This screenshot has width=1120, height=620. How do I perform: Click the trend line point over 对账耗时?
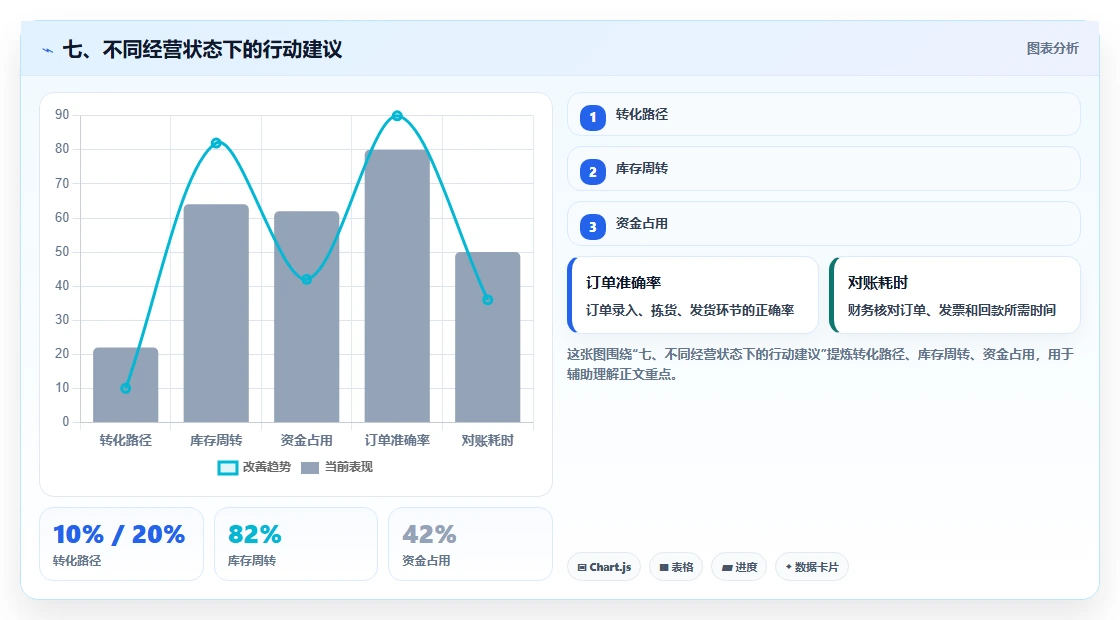[x=488, y=300]
